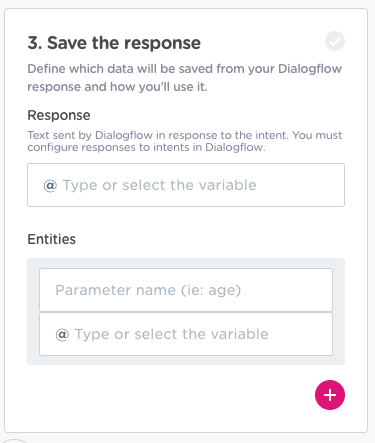
Task: Click the "Entities" section label
Action: pos(52,239)
